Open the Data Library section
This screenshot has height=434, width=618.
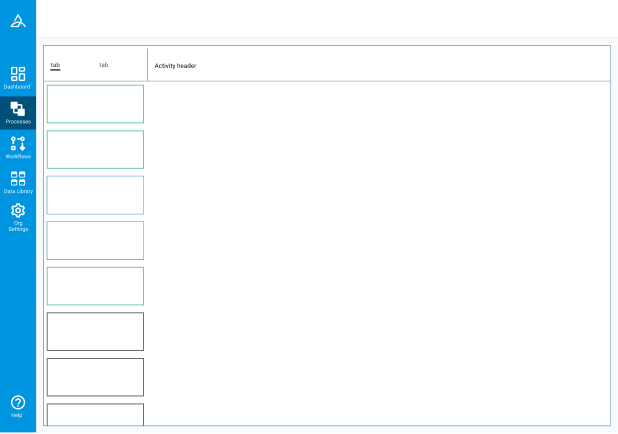point(18,182)
